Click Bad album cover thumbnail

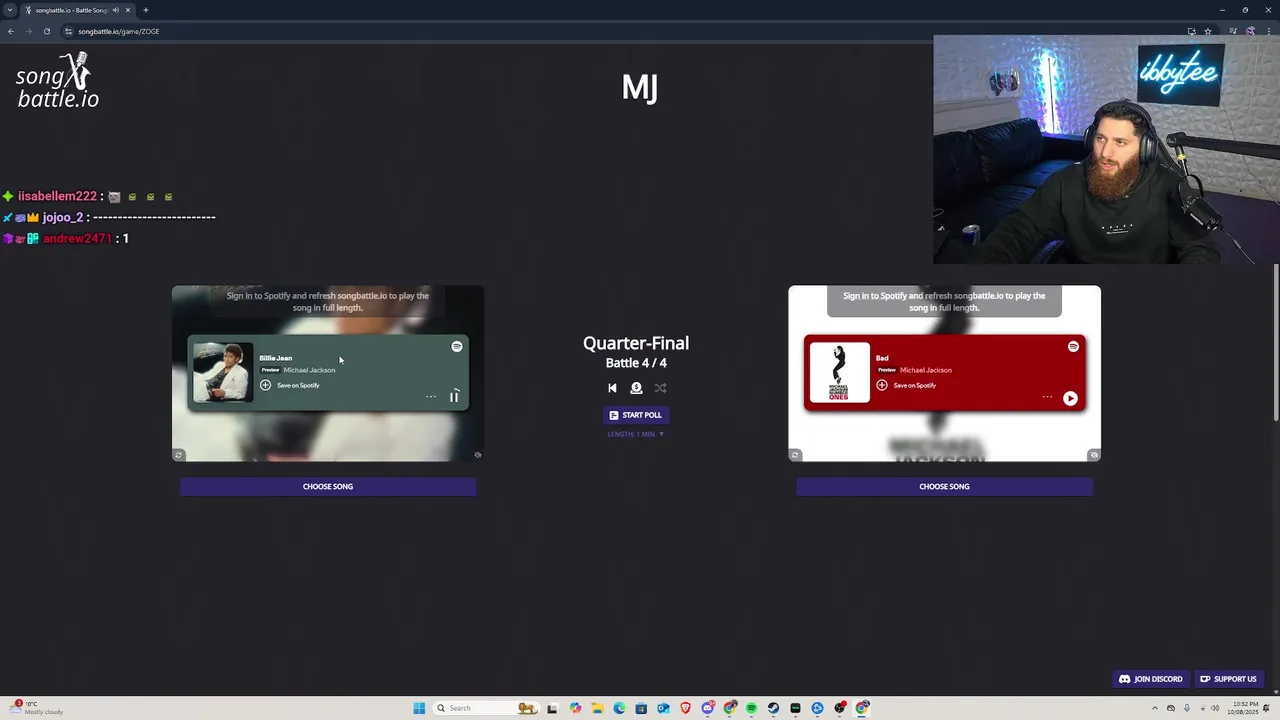[839, 372]
